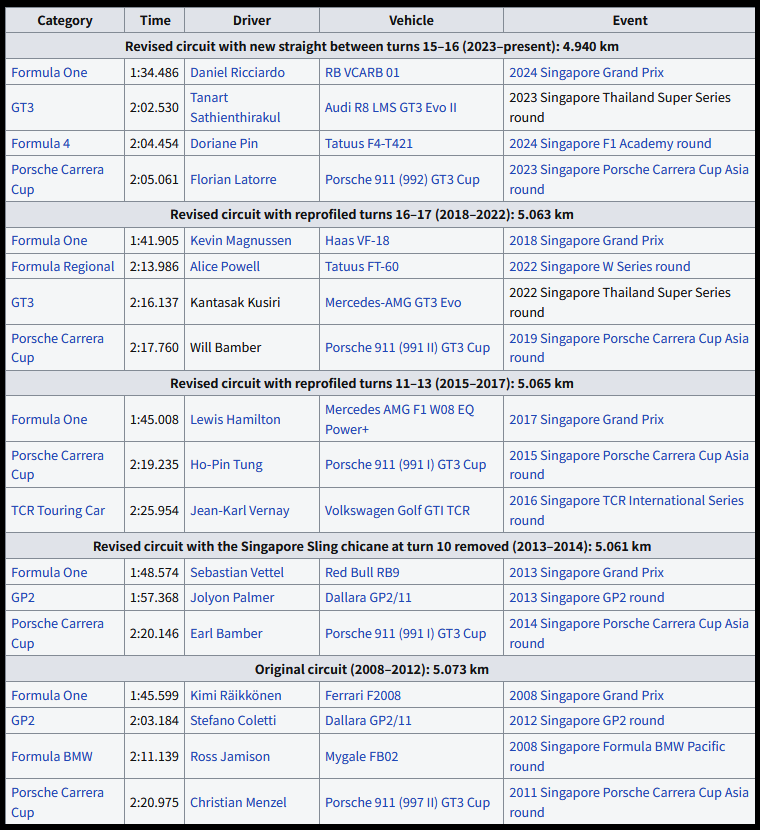Click the Vehicle column header

pos(411,21)
